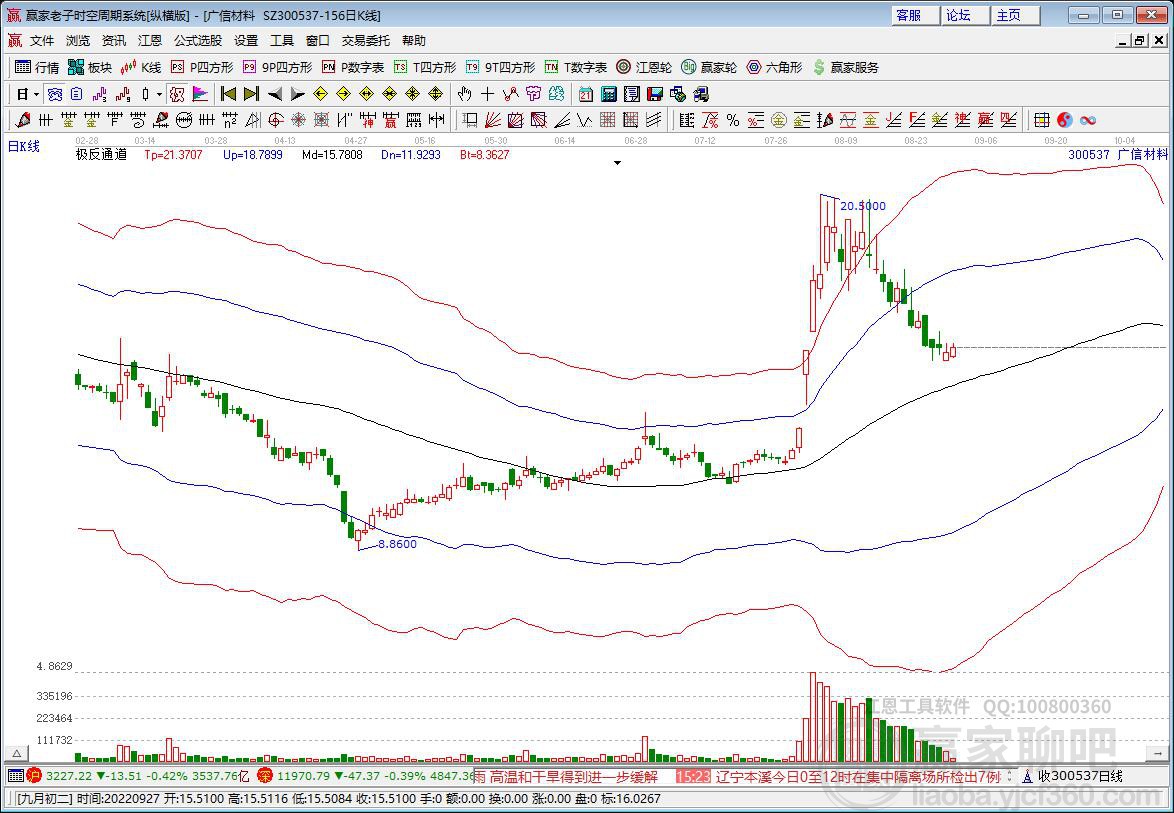Select the Gann fan lines tool

[493, 120]
